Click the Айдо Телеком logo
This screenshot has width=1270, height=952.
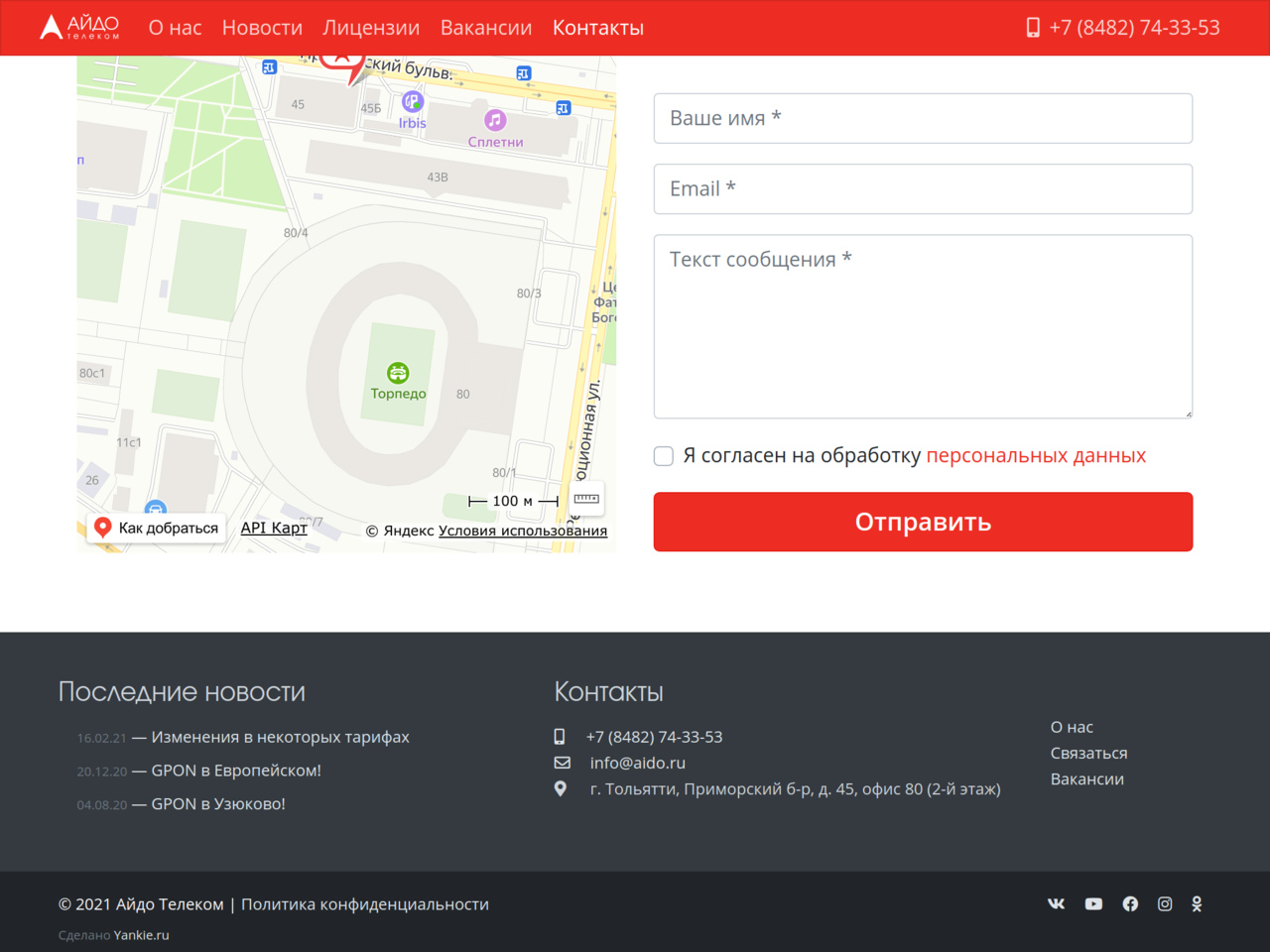coord(79,27)
